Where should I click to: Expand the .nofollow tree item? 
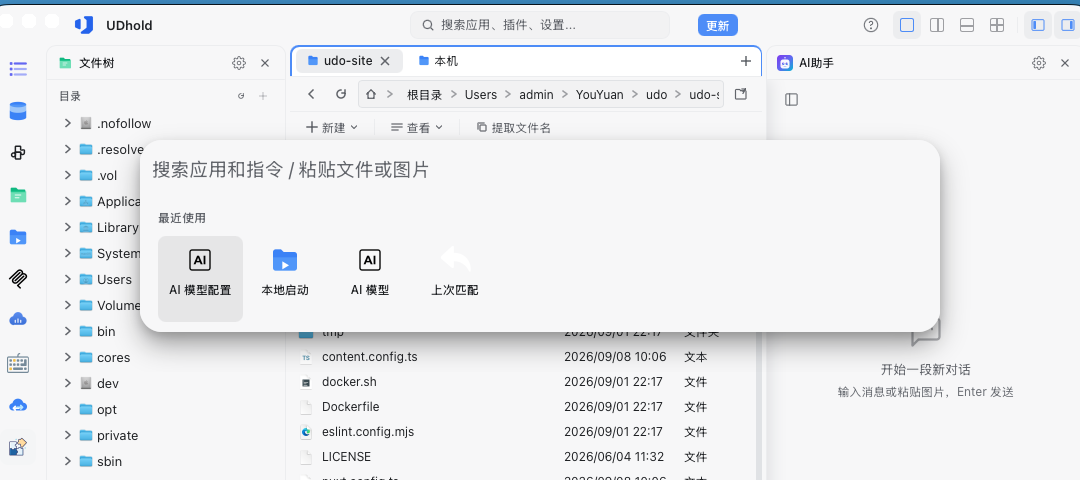tap(68, 123)
